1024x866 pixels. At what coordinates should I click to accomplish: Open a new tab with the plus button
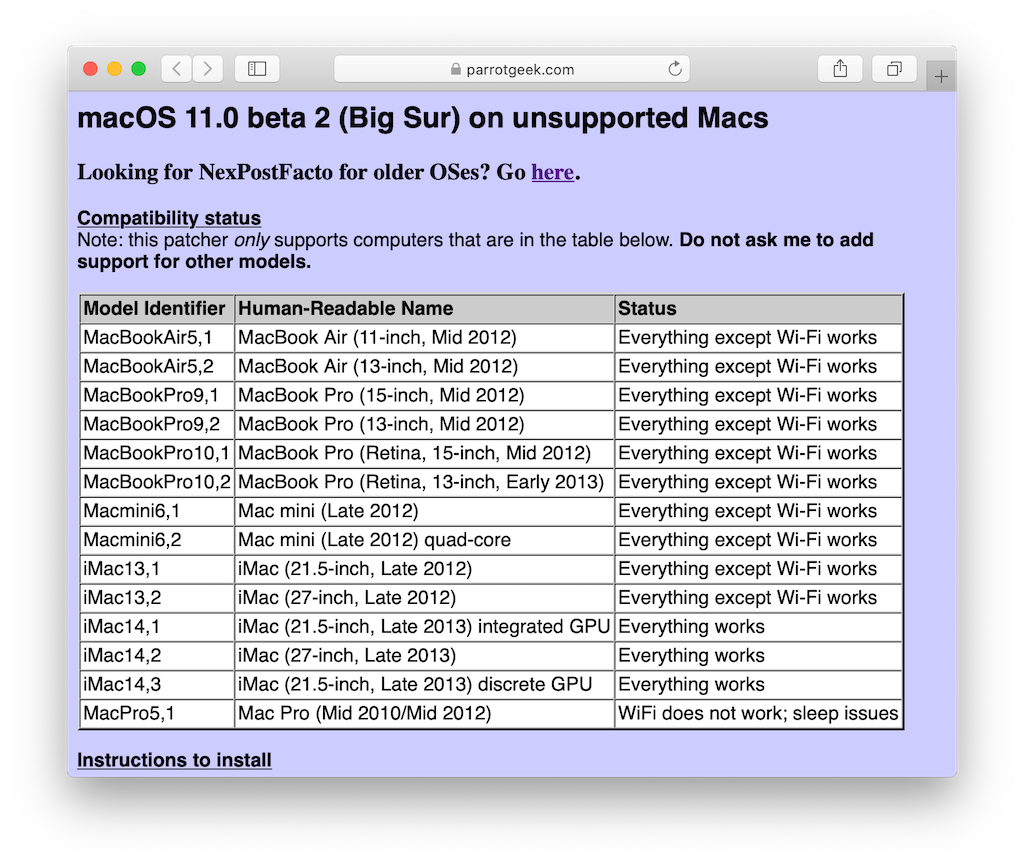coord(941,76)
